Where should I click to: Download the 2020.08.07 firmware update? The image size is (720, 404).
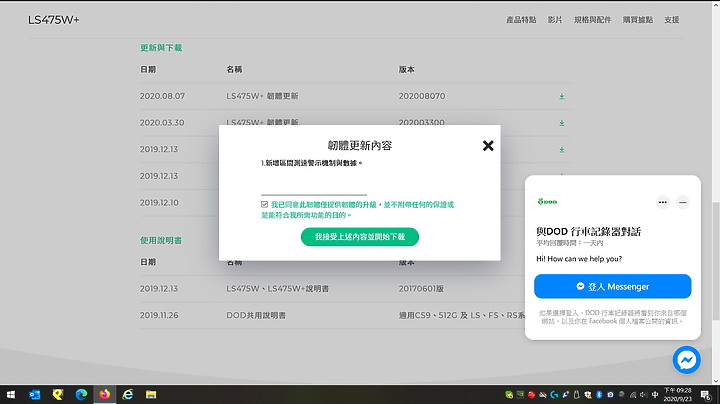tap(562, 96)
